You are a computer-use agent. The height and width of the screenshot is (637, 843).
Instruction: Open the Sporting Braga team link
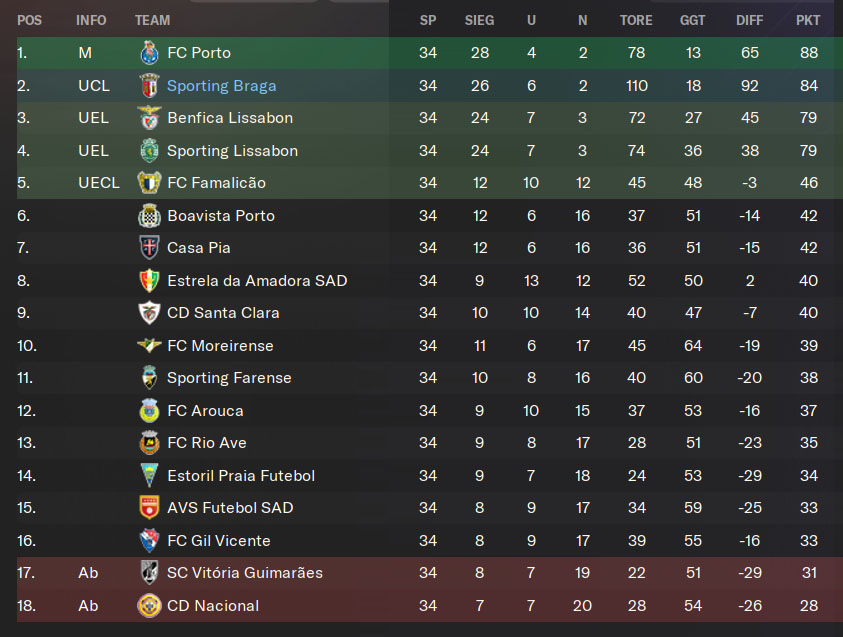click(222, 86)
